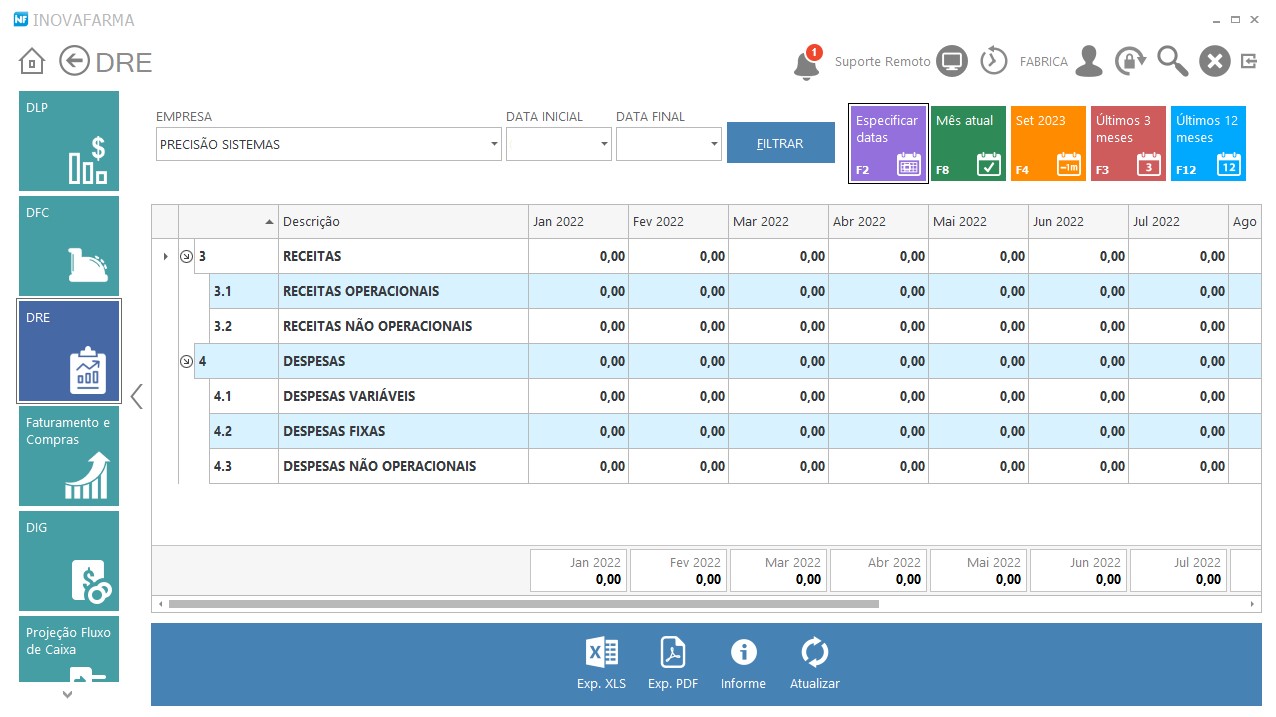Collapse the DESPESAS row group
Image resolution: width=1276 pixels, height=717 pixels.
(186, 362)
